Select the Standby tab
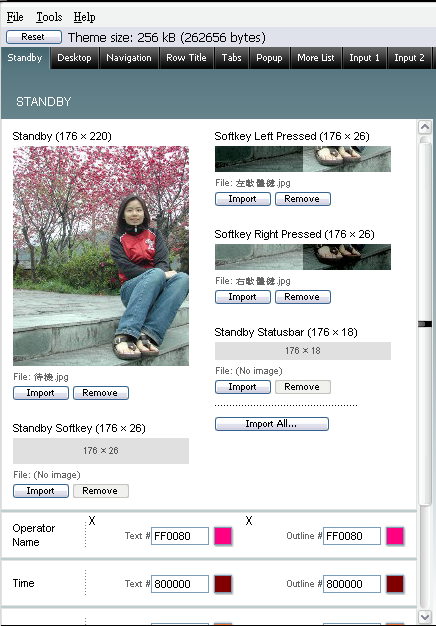The height and width of the screenshot is (626, 436). pos(25,58)
